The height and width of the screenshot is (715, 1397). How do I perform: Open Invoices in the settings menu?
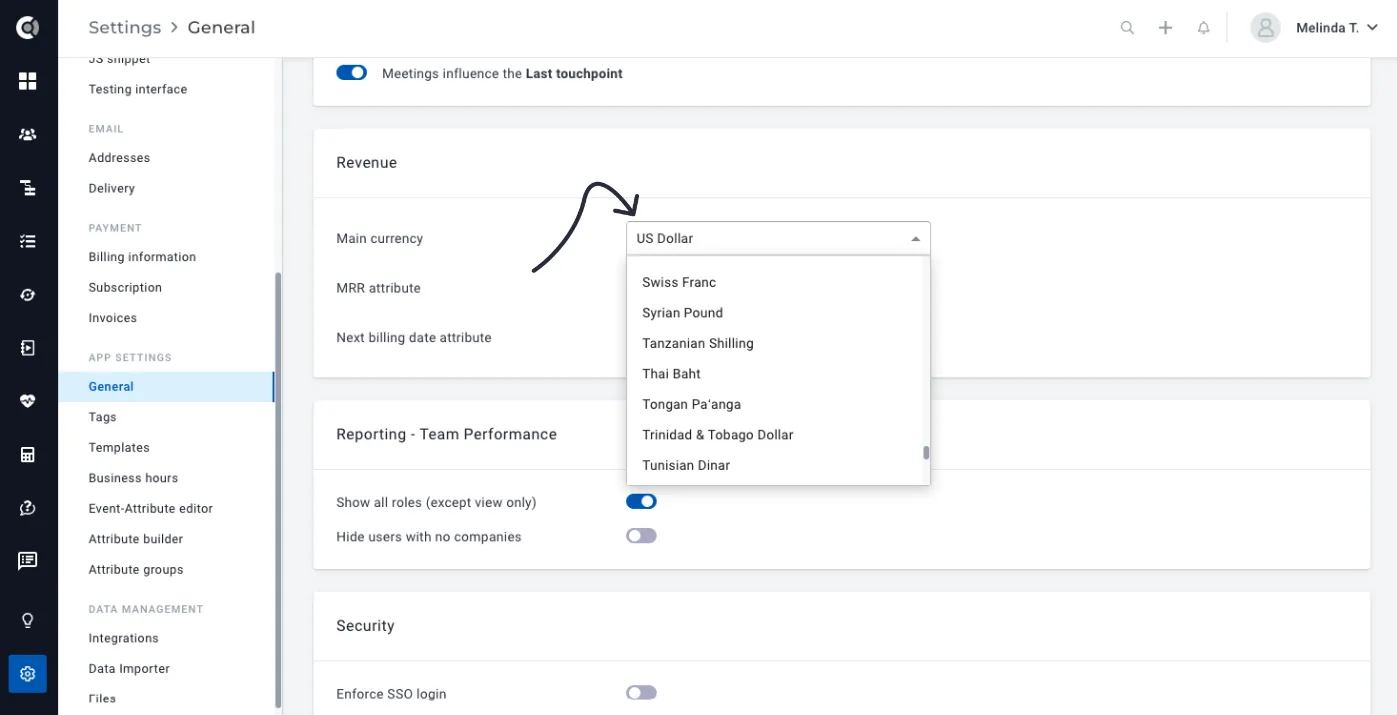113,318
